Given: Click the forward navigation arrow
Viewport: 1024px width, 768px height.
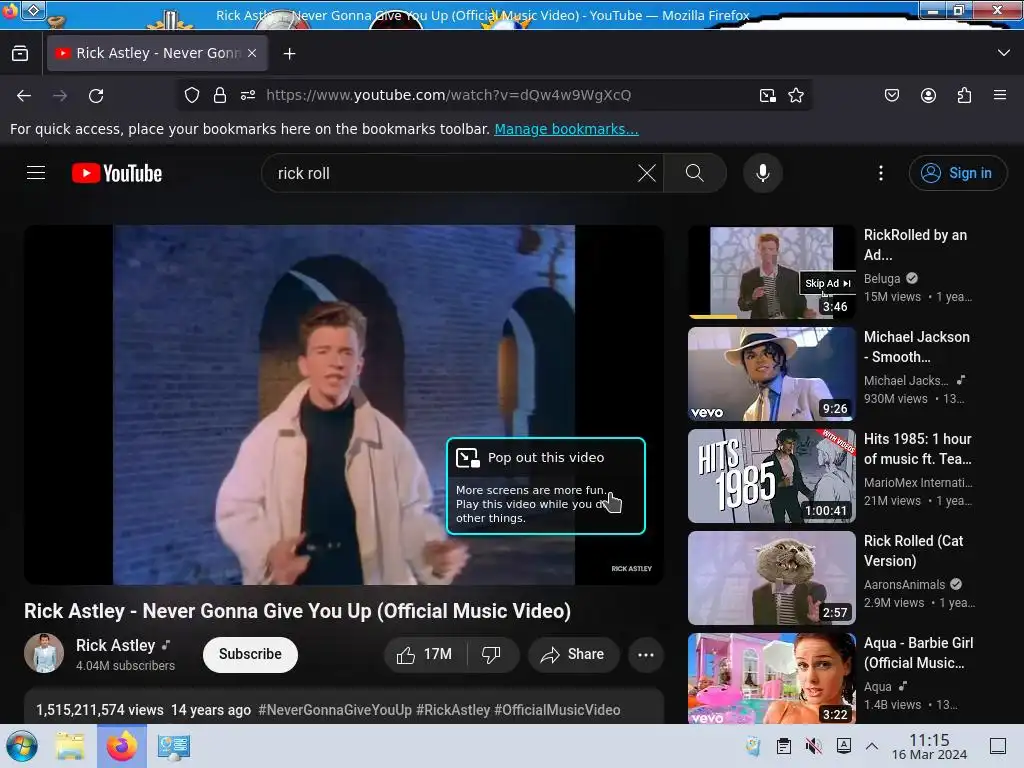Looking at the screenshot, I should click(x=60, y=95).
